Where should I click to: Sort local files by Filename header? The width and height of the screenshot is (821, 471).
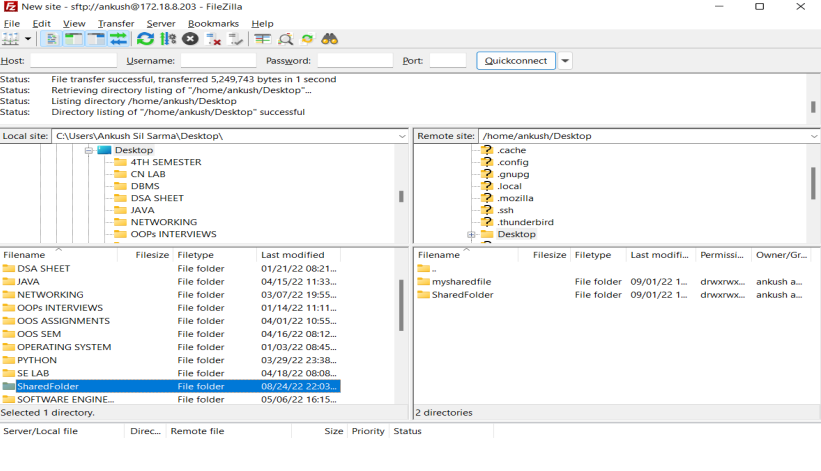pyautogui.click(x=59, y=255)
